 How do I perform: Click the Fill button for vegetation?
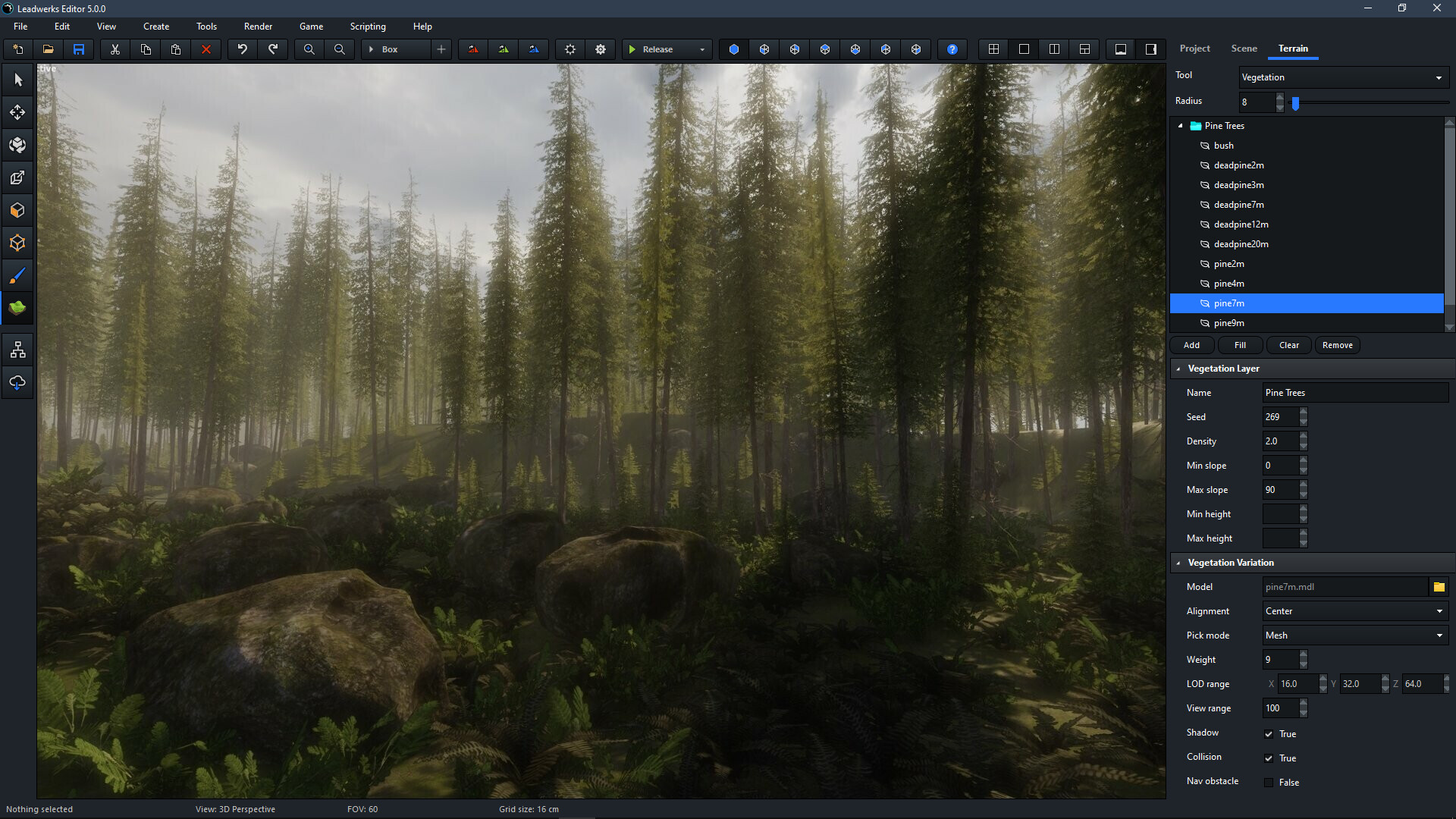pos(1240,345)
